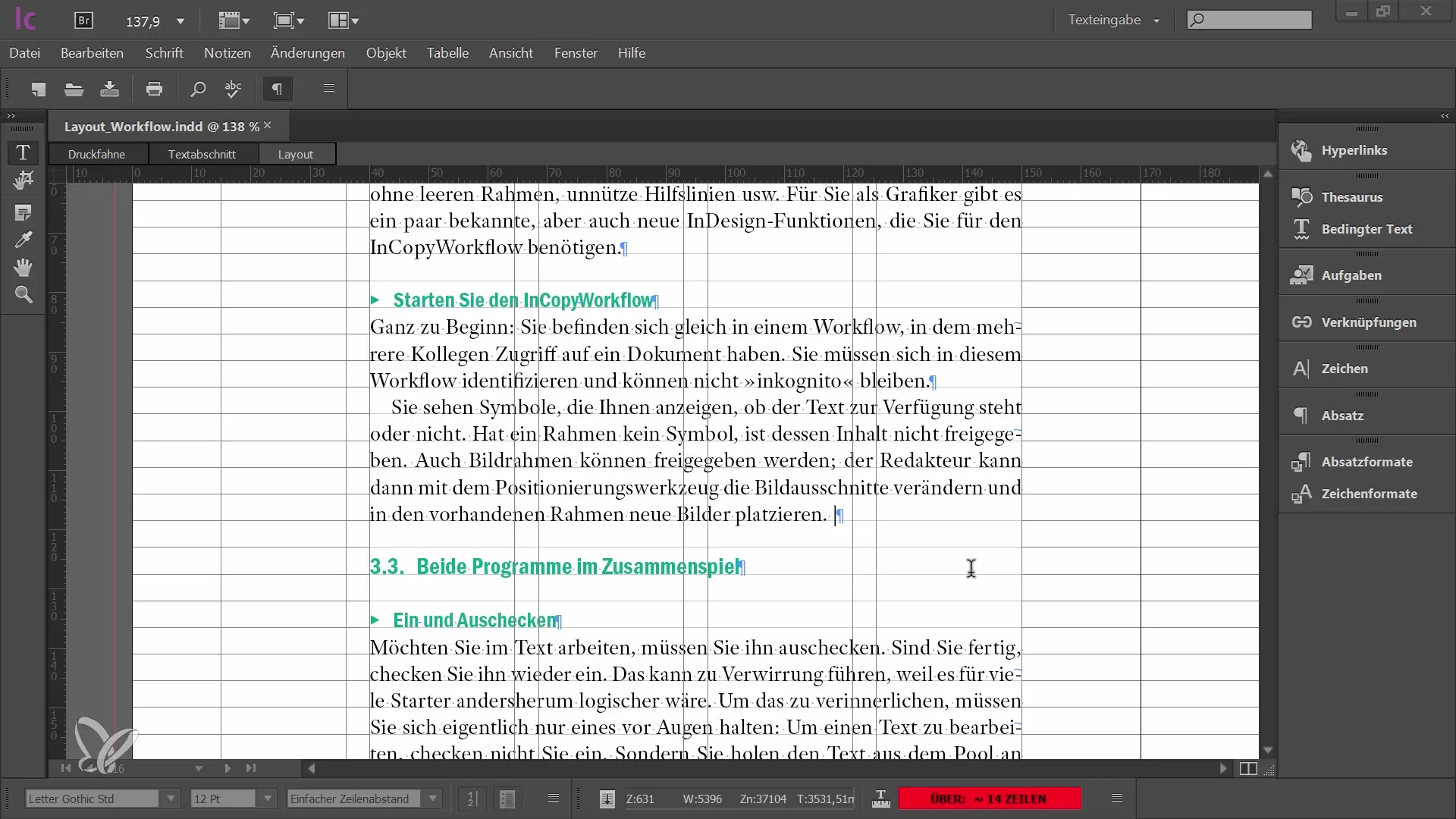Open the Letter Gothic Std font dropdown
Viewport: 1456px width, 819px height.
click(171, 799)
